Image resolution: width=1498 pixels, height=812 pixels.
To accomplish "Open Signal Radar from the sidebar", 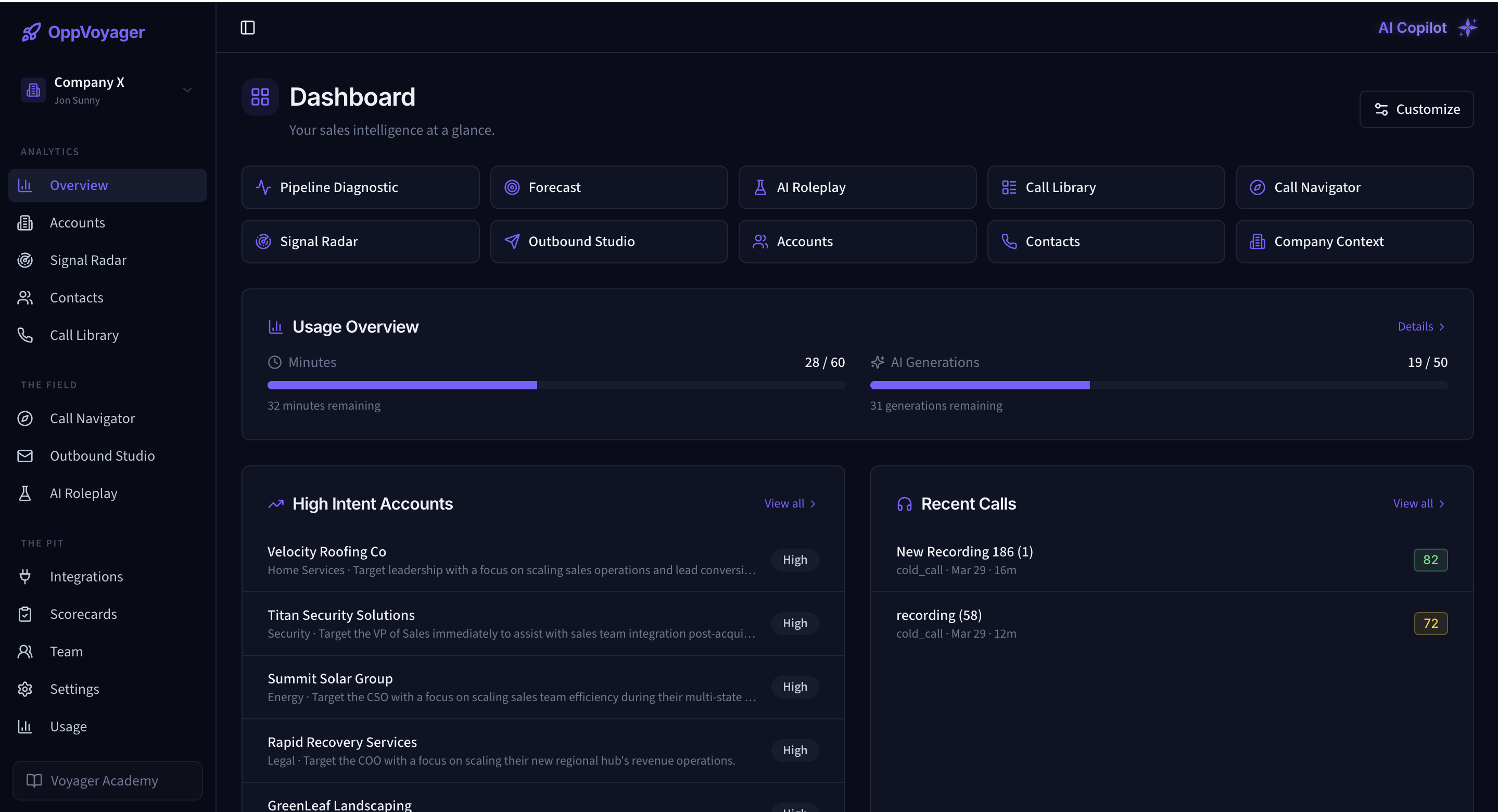I will (87, 260).
